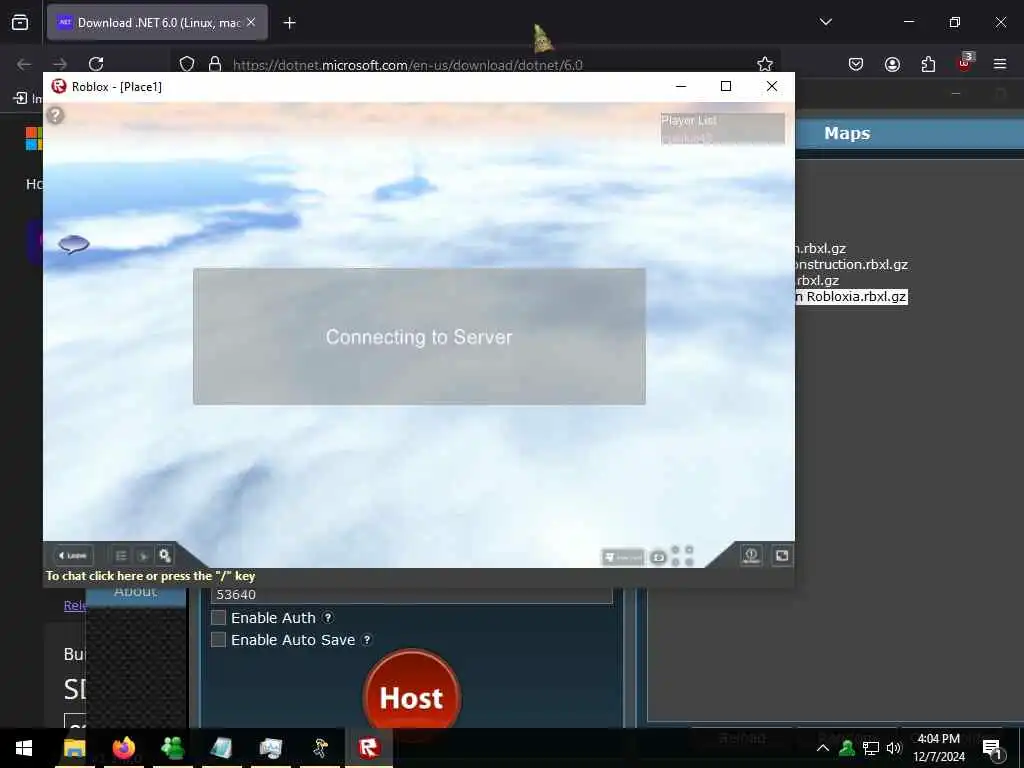Enable the Enable Auto Save checkbox
Screen dimensions: 1024x768
tap(218, 639)
